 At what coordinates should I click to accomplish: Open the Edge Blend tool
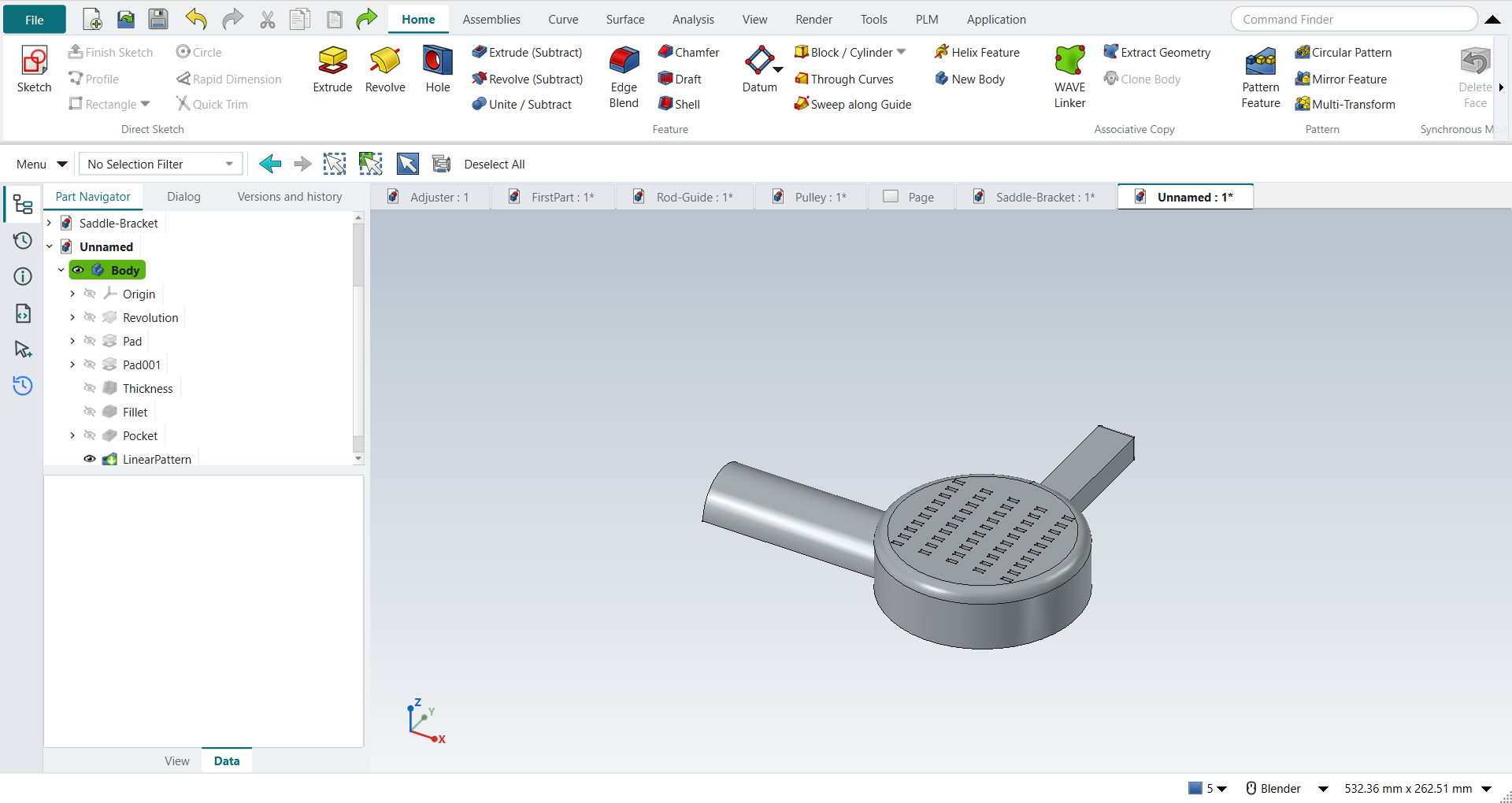(624, 77)
